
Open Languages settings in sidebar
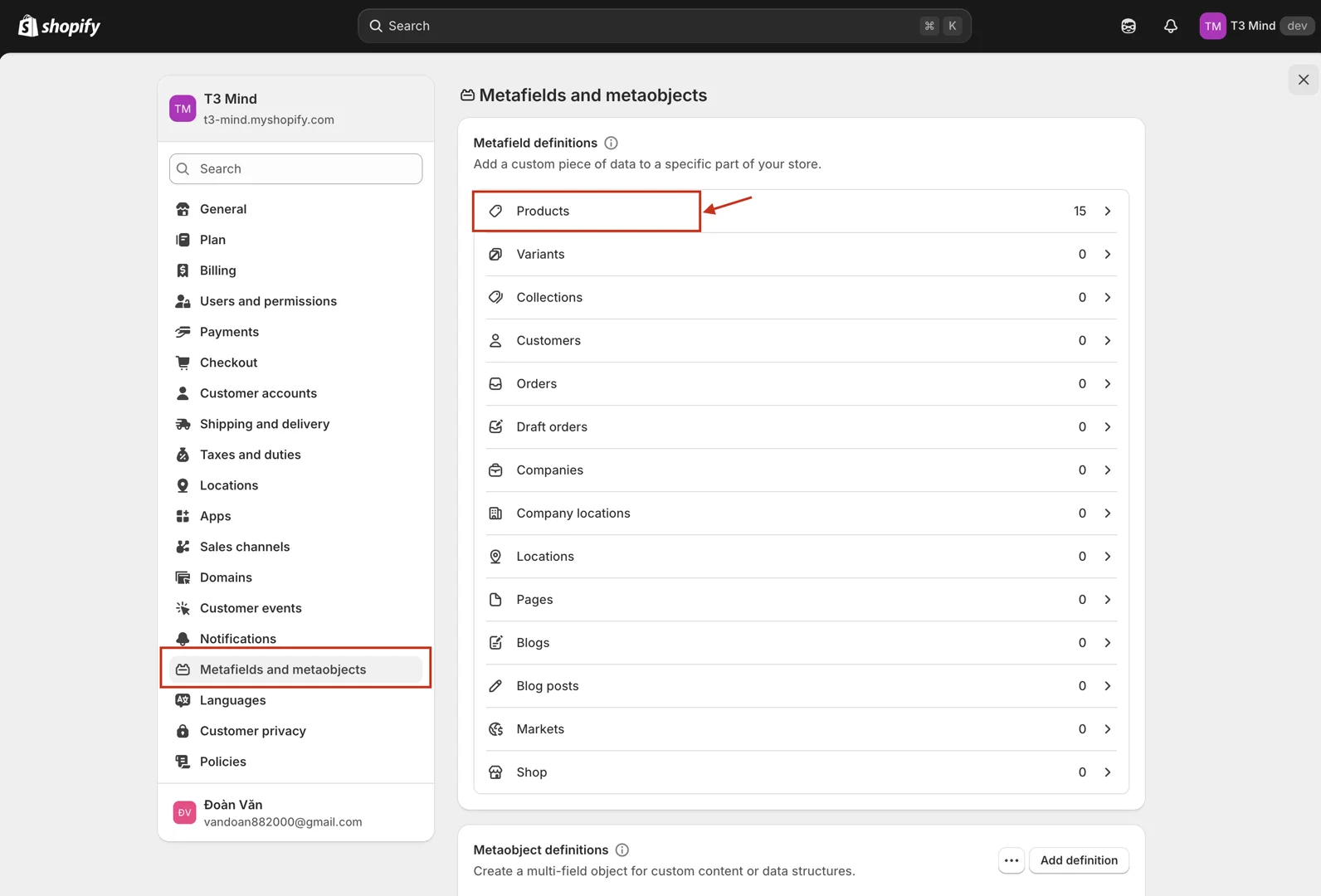pyautogui.click(x=295, y=700)
